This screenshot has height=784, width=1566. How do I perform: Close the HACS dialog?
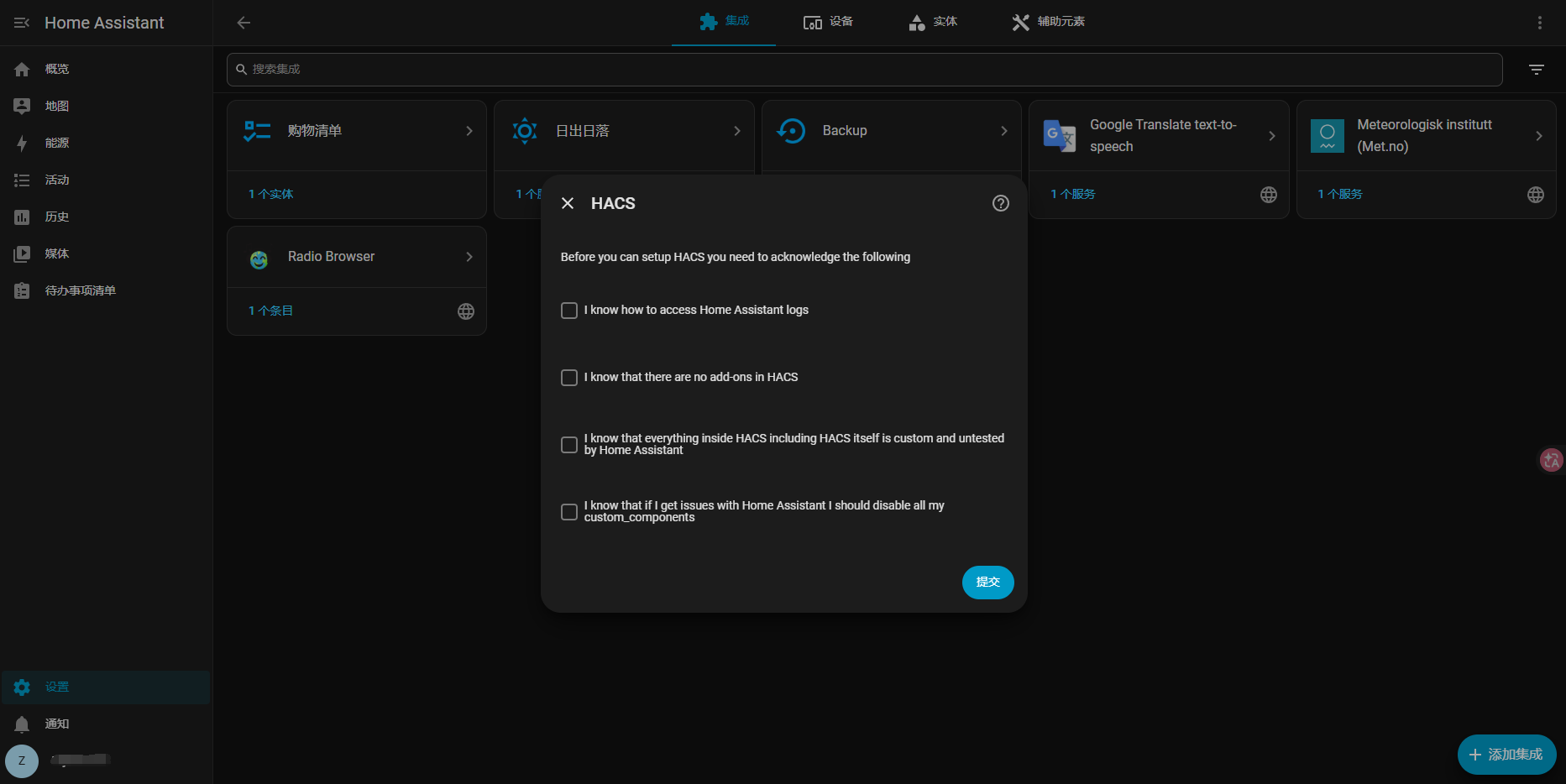point(568,203)
